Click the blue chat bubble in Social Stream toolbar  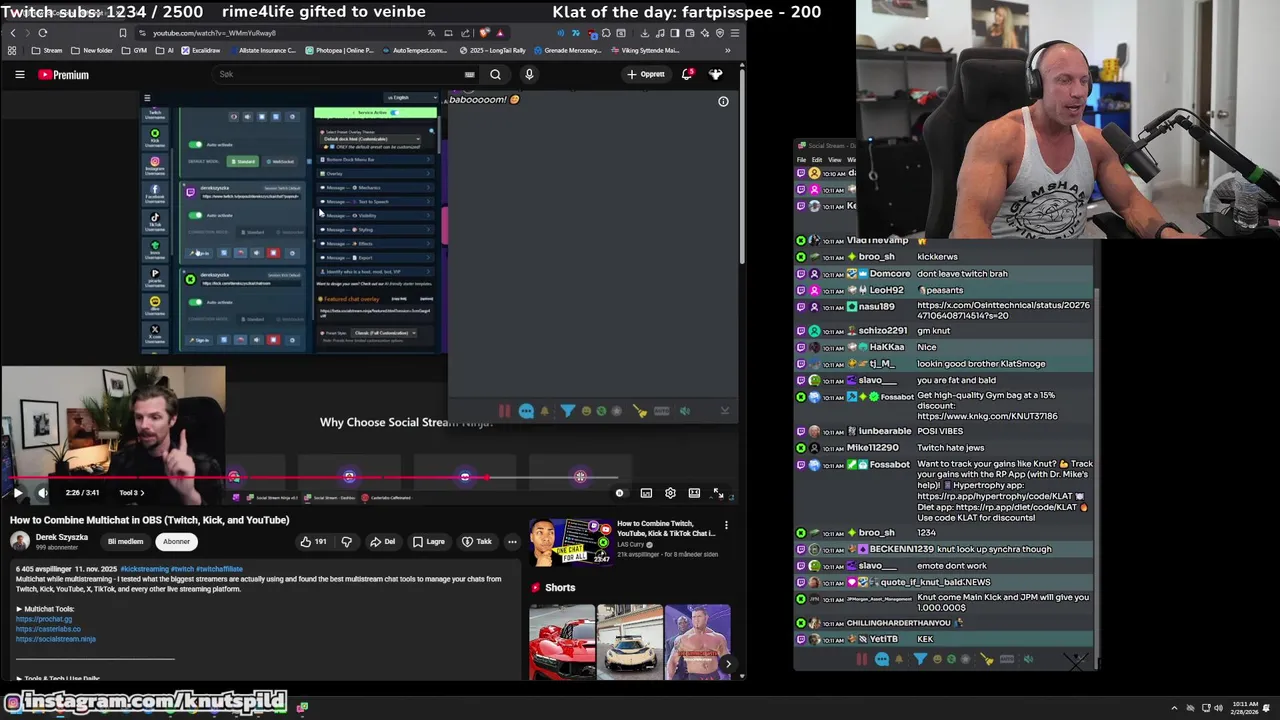(882, 659)
